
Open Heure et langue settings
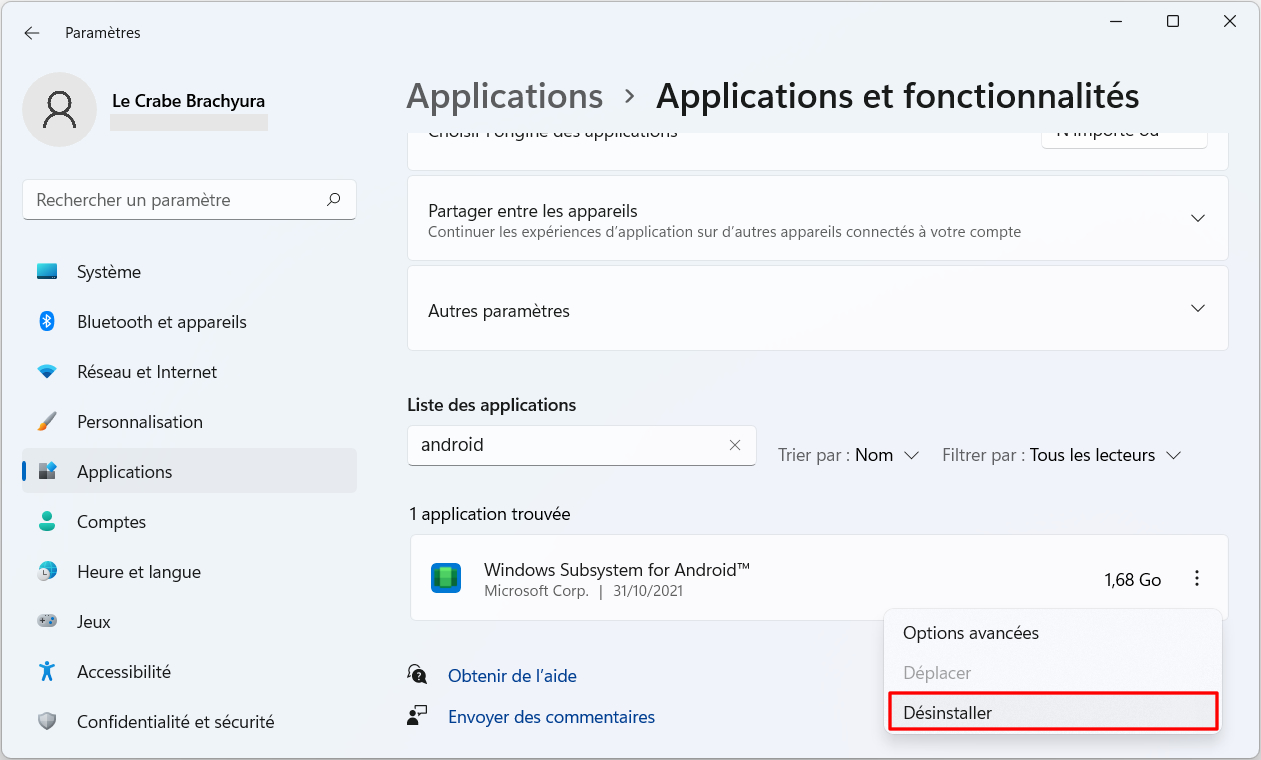(x=189, y=572)
